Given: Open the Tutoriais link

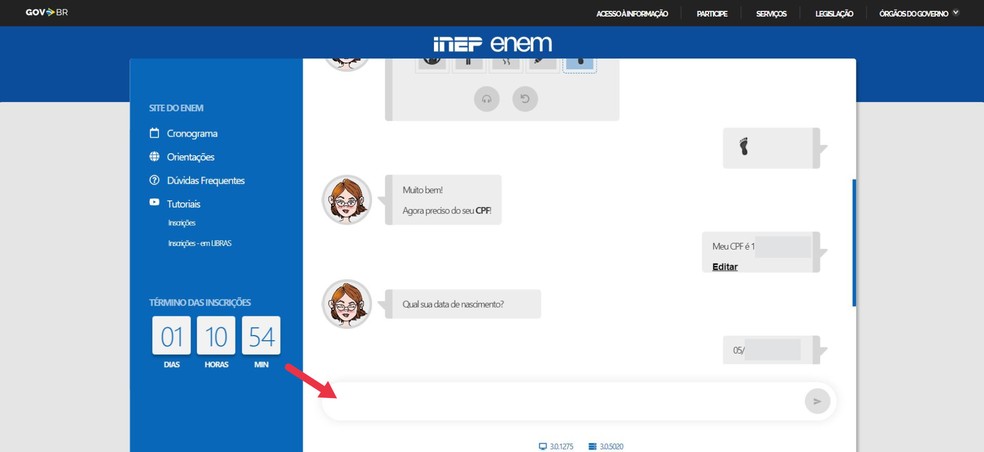Looking at the screenshot, I should click(x=183, y=204).
